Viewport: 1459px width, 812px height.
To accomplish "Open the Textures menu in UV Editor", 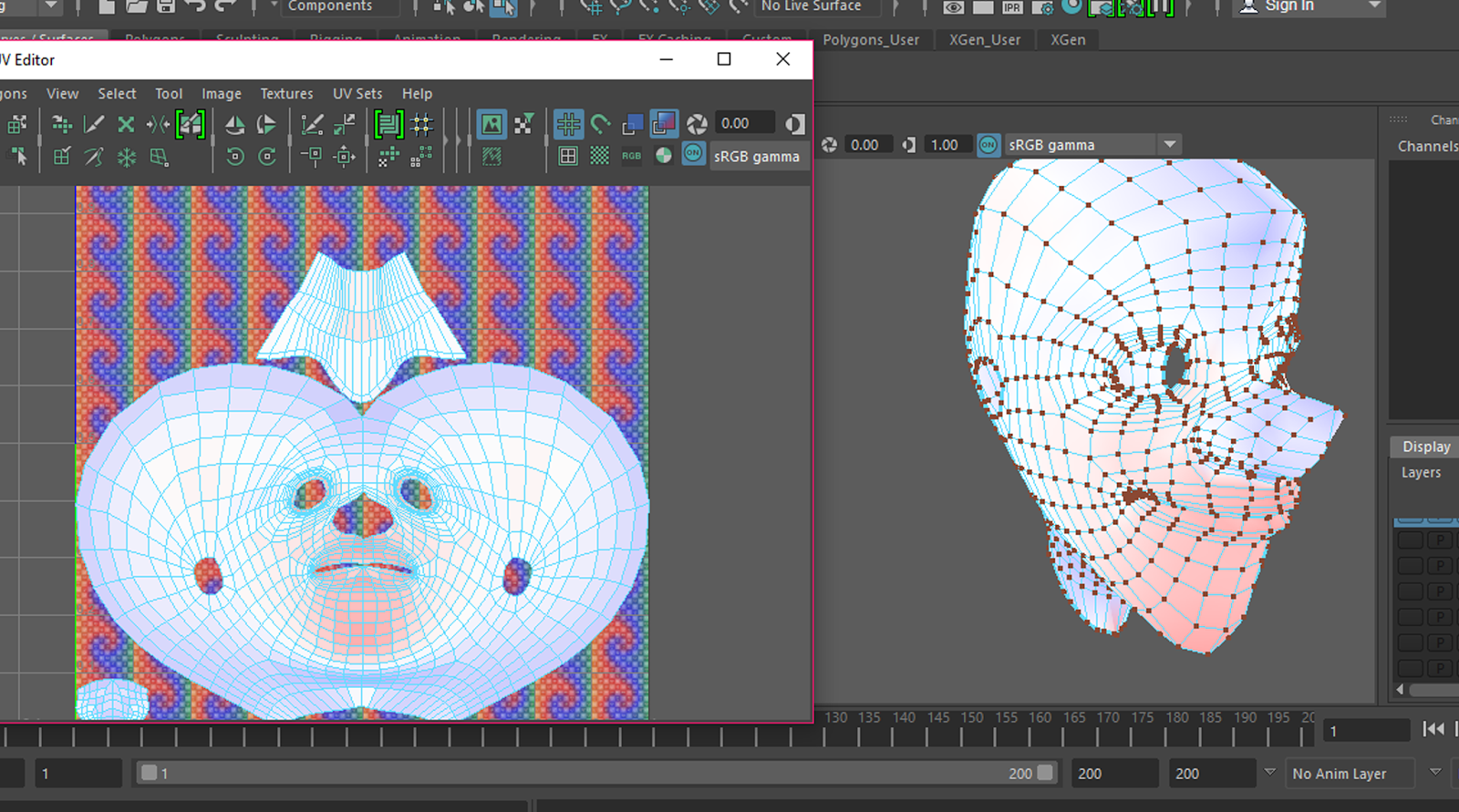I will coord(286,94).
